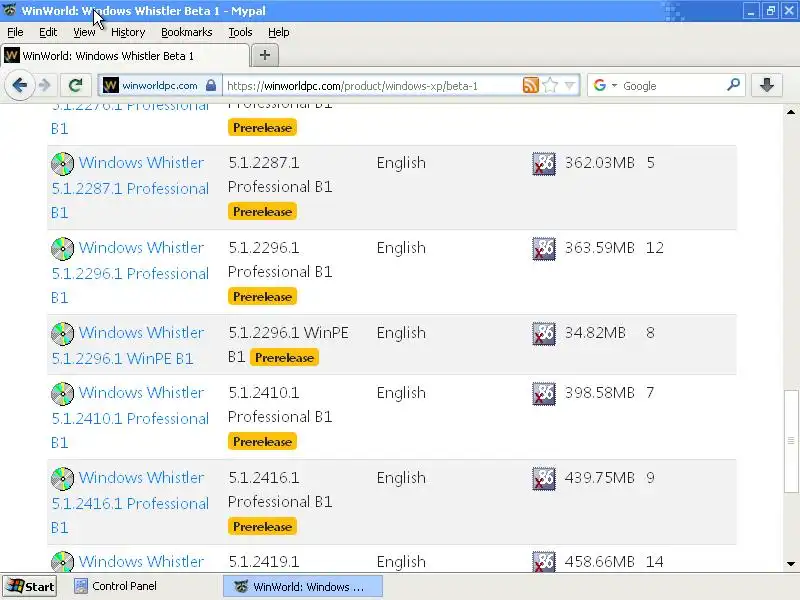Click CD icon of 5.1.2287.1 row

coord(62,164)
